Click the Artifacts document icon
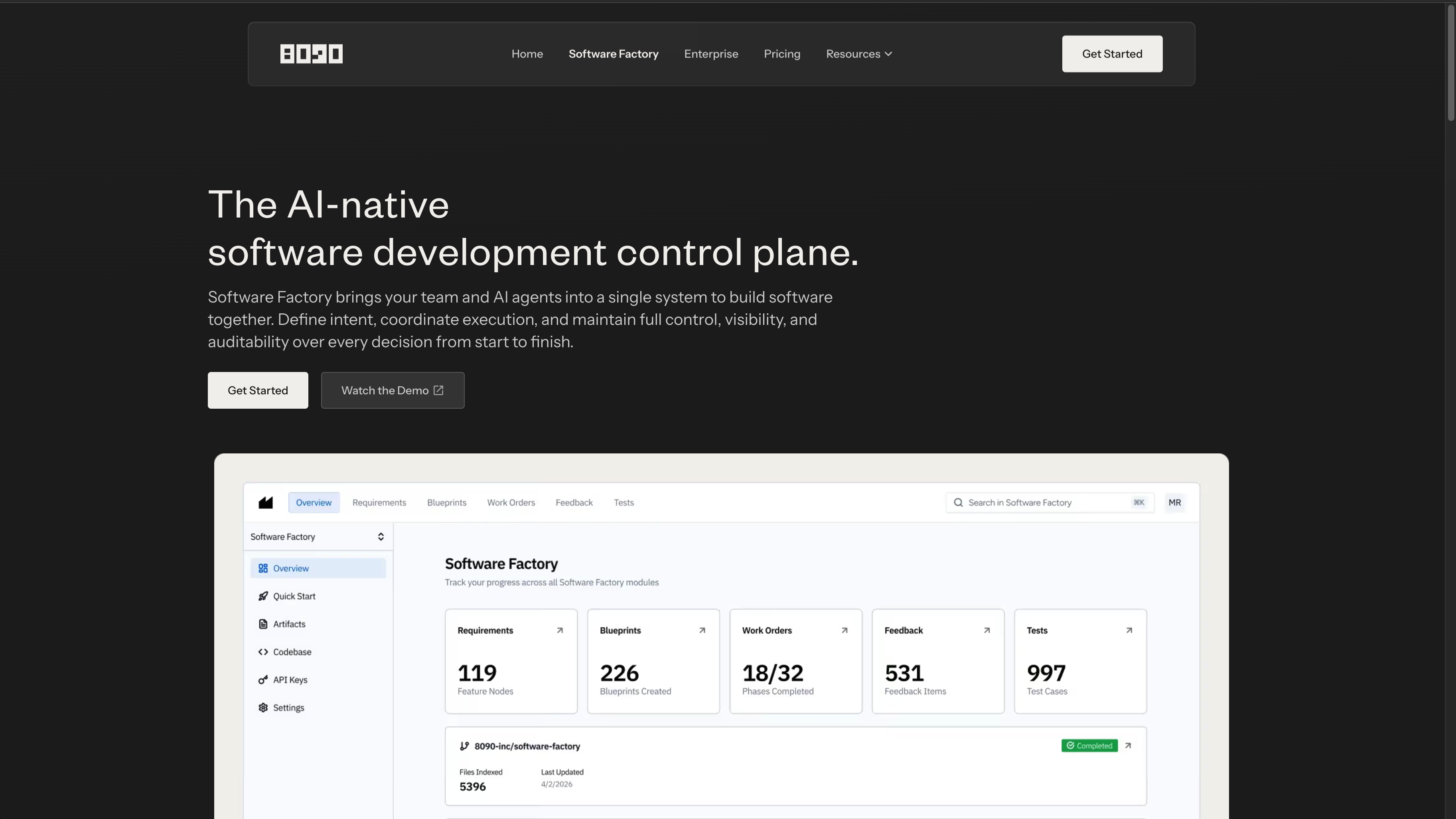Viewport: 1456px width, 819px height. [263, 624]
